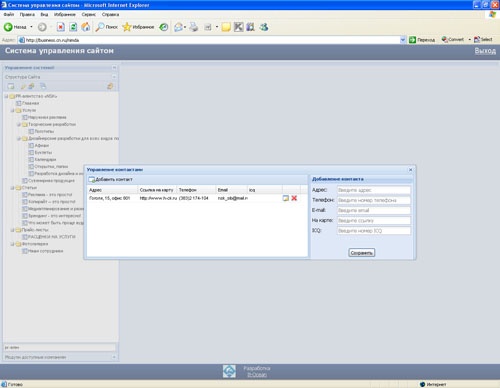
Task: Collapse the Управление системой panel
Action: click(114, 68)
